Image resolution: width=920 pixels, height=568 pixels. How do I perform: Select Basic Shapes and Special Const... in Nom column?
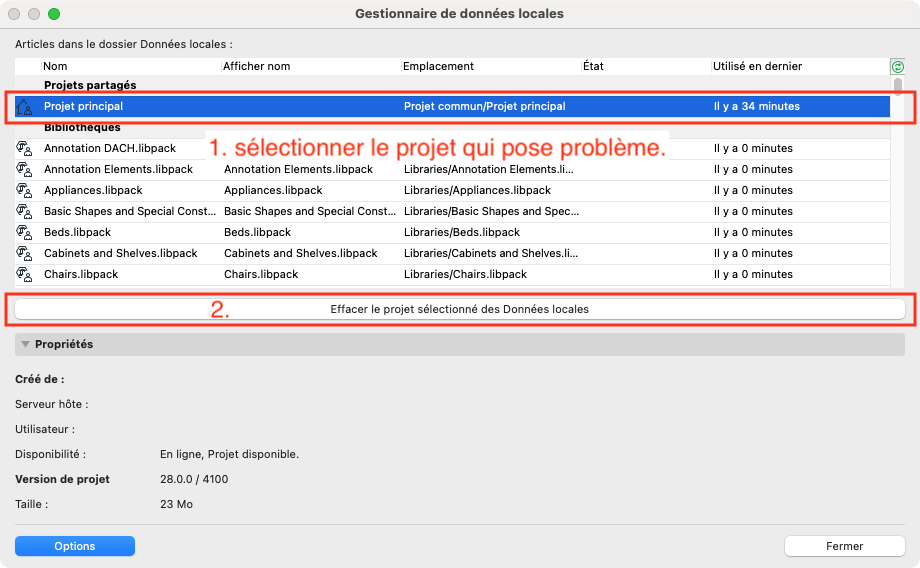[130, 211]
